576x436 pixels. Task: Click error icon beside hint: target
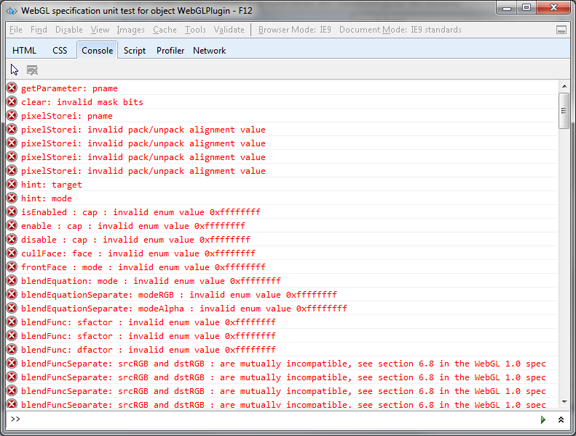click(x=12, y=184)
